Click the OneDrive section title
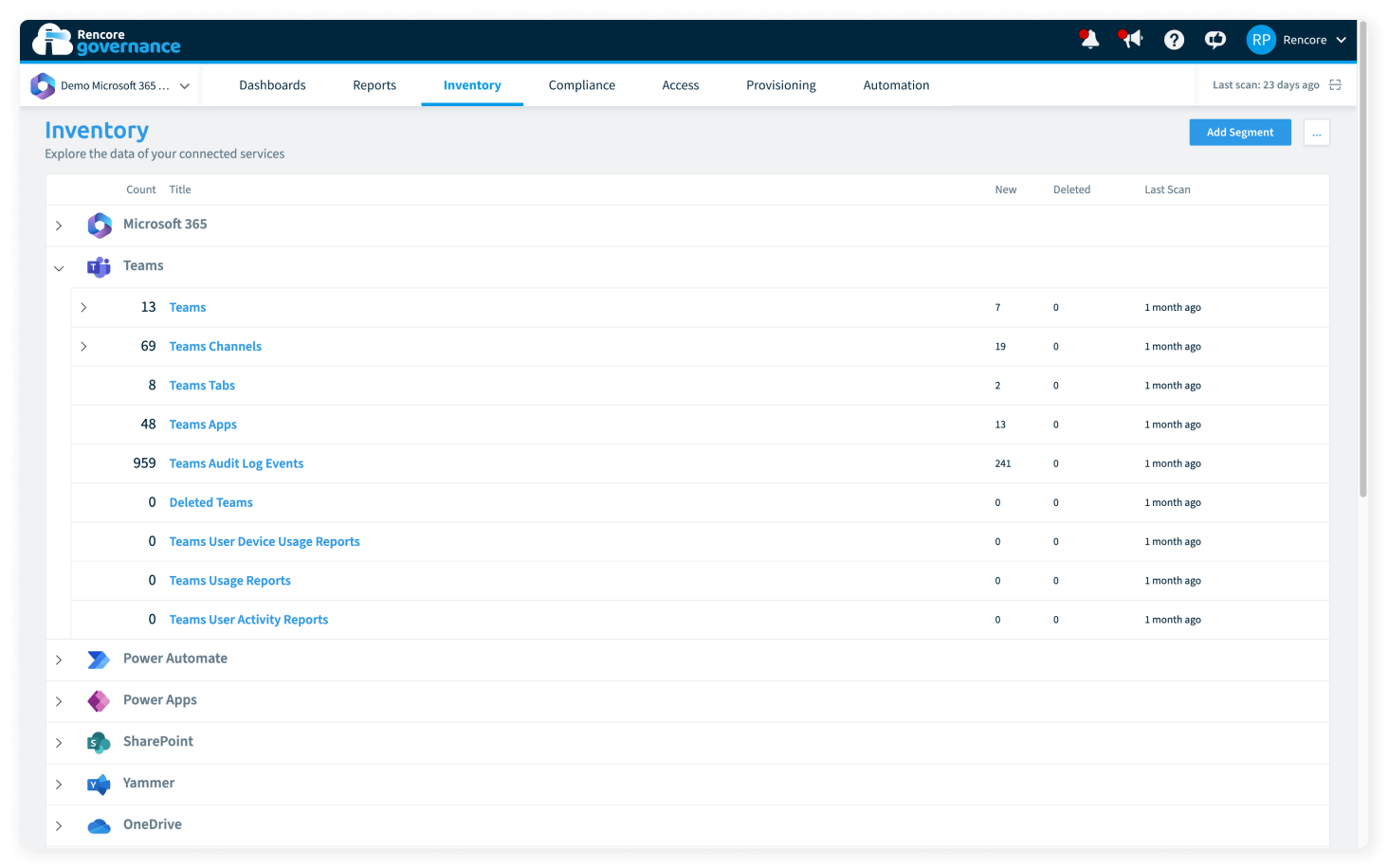Screen dimensions: 1388x868 tap(153, 825)
